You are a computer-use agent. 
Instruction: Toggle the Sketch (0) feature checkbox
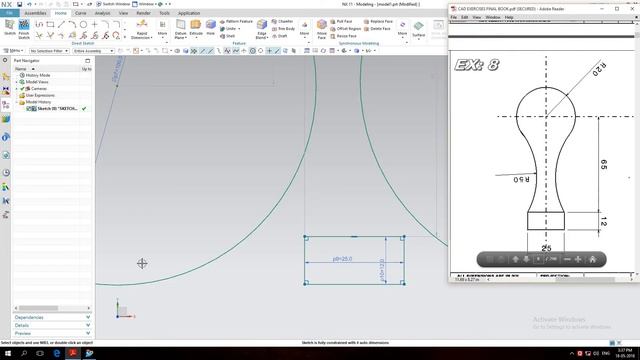pyautogui.click(x=29, y=109)
